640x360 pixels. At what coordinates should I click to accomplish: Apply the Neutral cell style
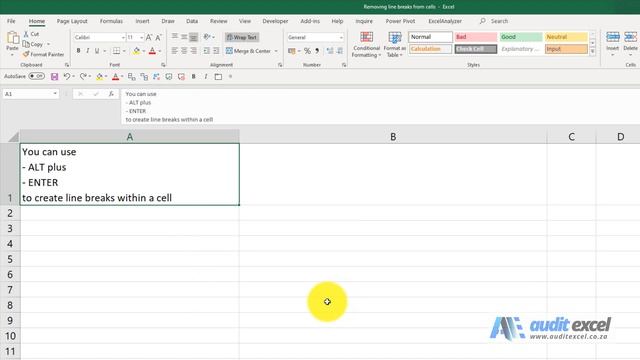click(x=566, y=37)
